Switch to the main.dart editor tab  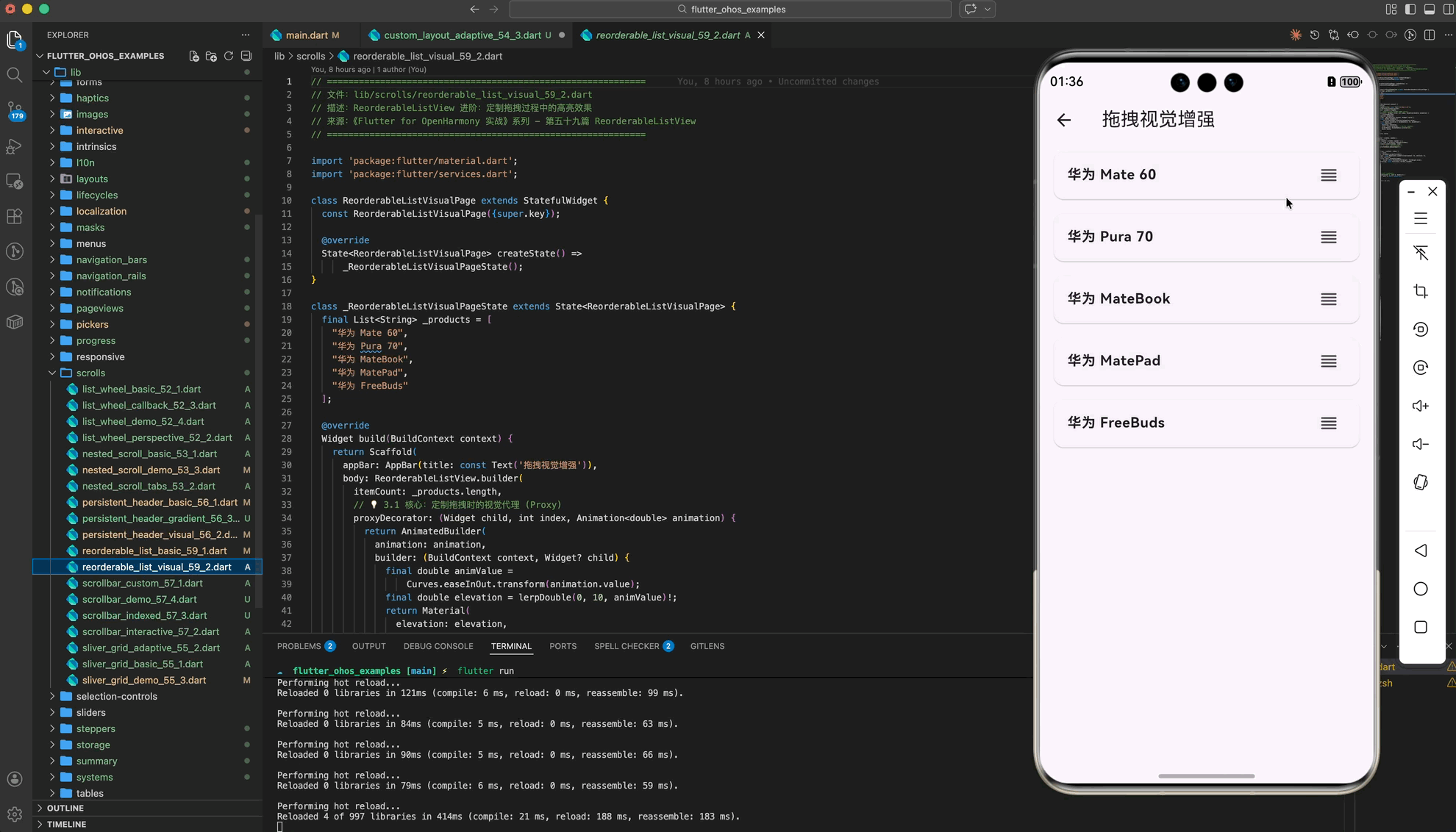[x=306, y=35]
